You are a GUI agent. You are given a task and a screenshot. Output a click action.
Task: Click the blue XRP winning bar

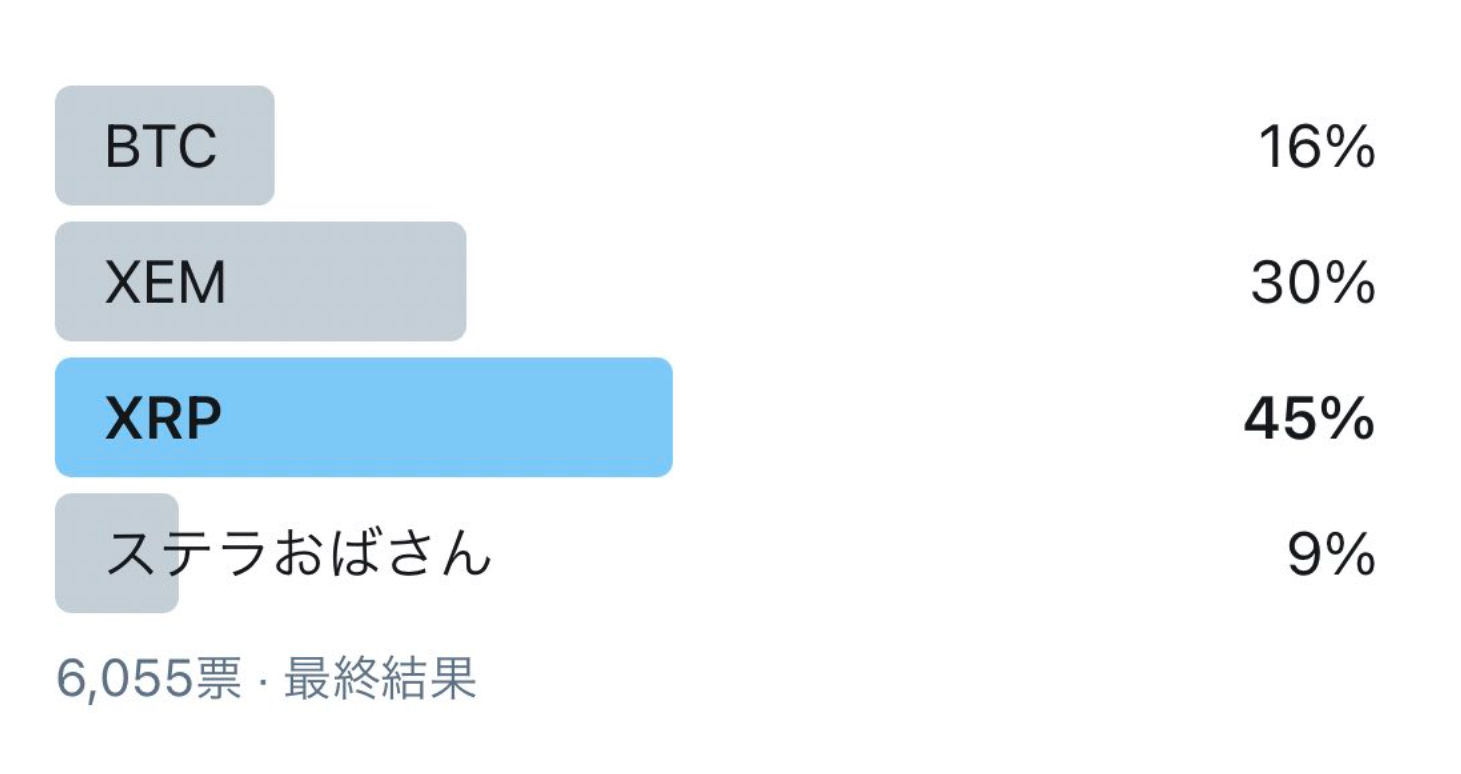coord(364,417)
